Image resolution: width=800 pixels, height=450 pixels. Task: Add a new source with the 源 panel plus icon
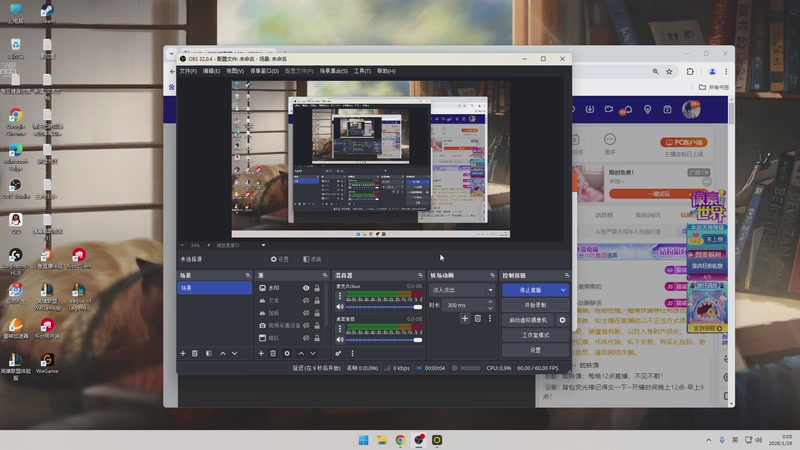261,353
